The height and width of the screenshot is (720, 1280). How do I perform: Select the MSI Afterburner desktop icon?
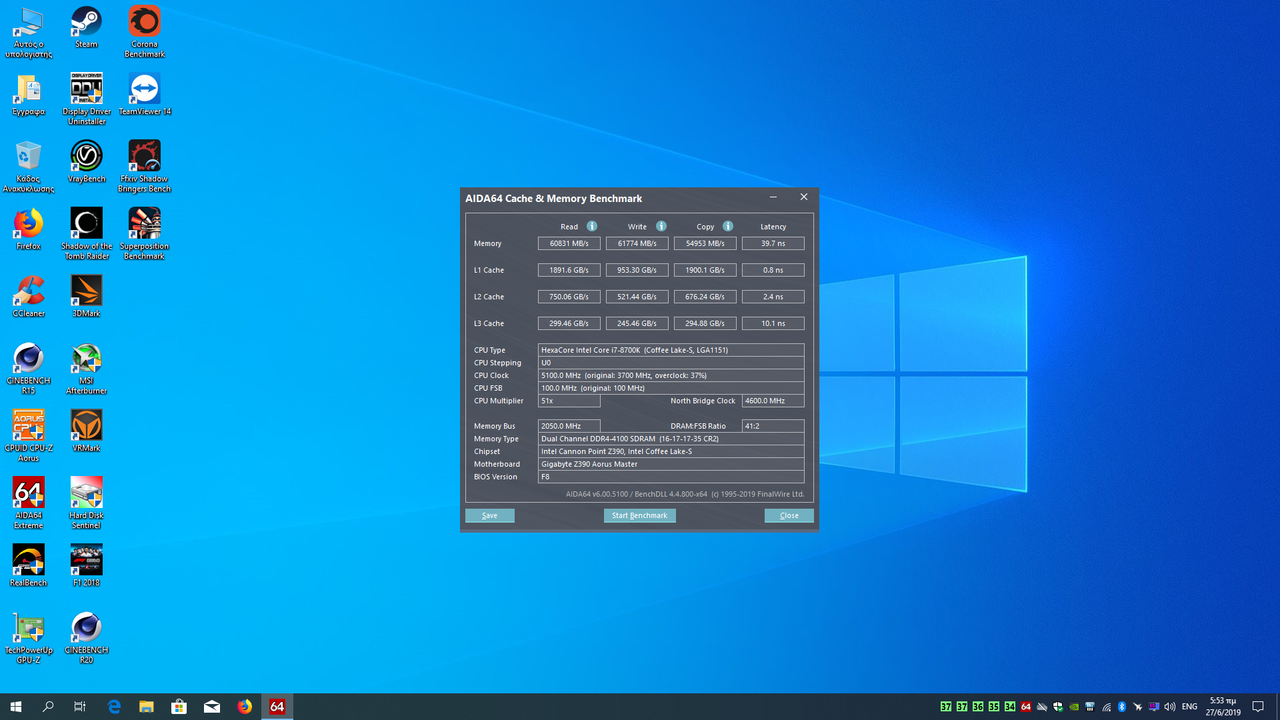(86, 369)
